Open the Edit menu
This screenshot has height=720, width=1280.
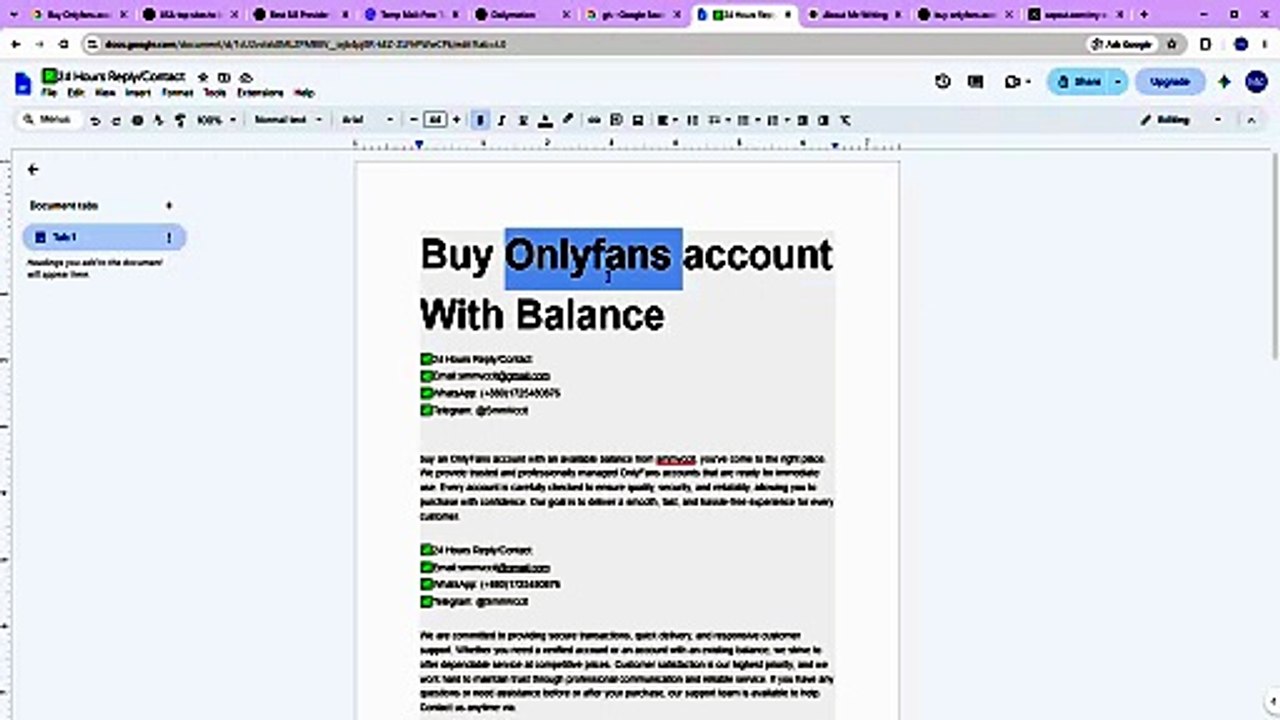tap(76, 93)
